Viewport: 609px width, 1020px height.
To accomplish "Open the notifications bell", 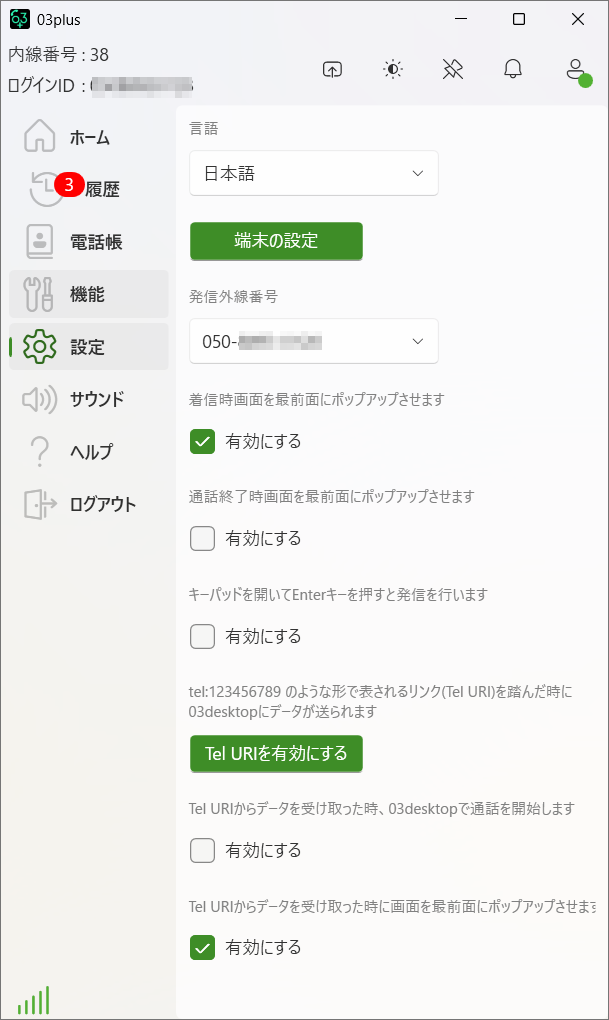I will point(513,69).
